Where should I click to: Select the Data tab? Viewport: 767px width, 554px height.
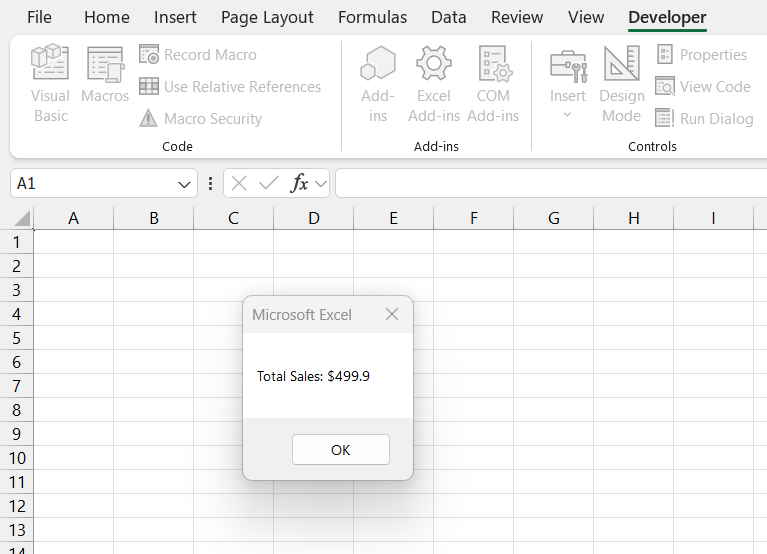(x=449, y=17)
